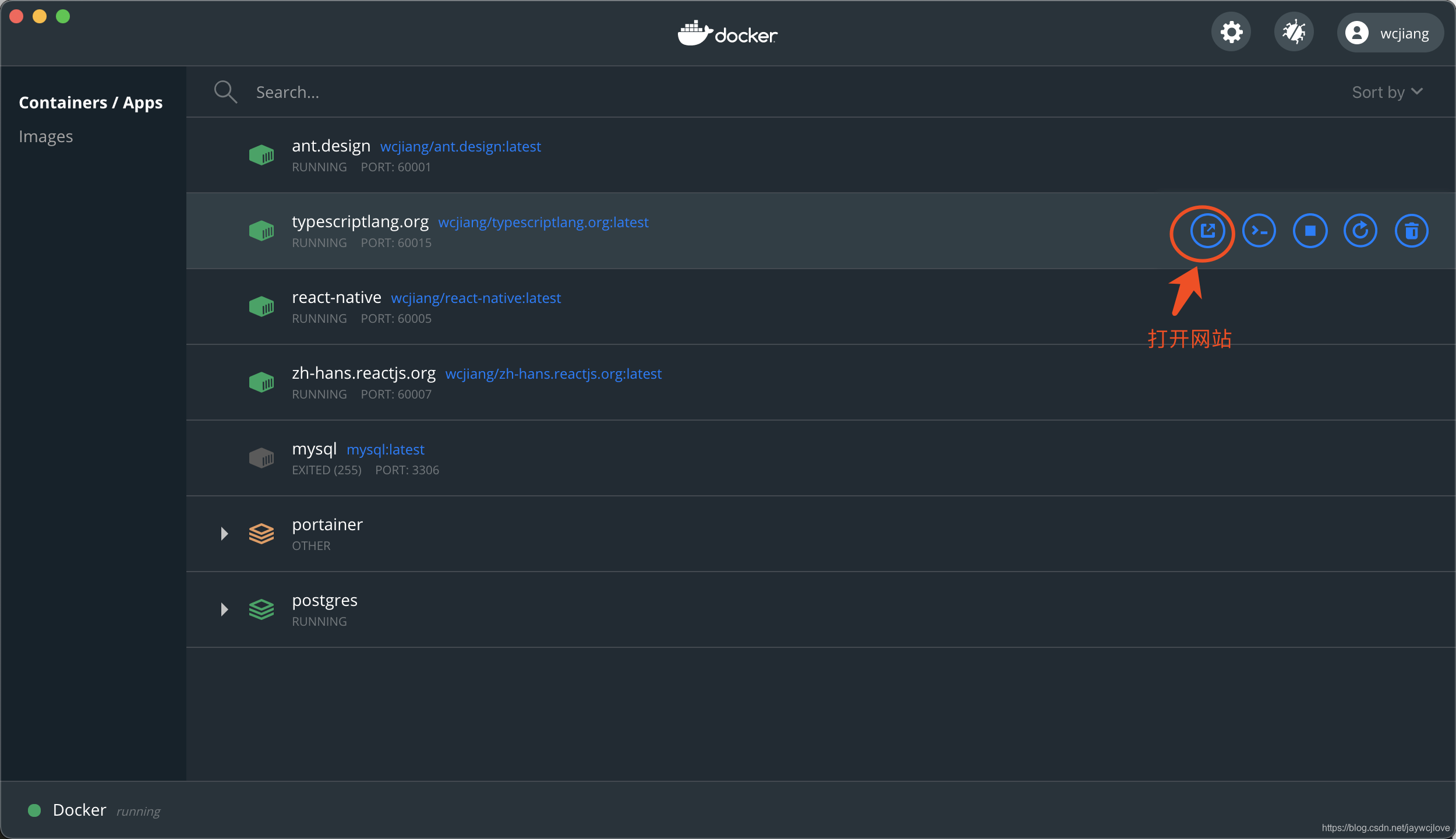Viewport: 1456px width, 839px height.
Task: Open Docker settings gear
Action: coord(1231,32)
